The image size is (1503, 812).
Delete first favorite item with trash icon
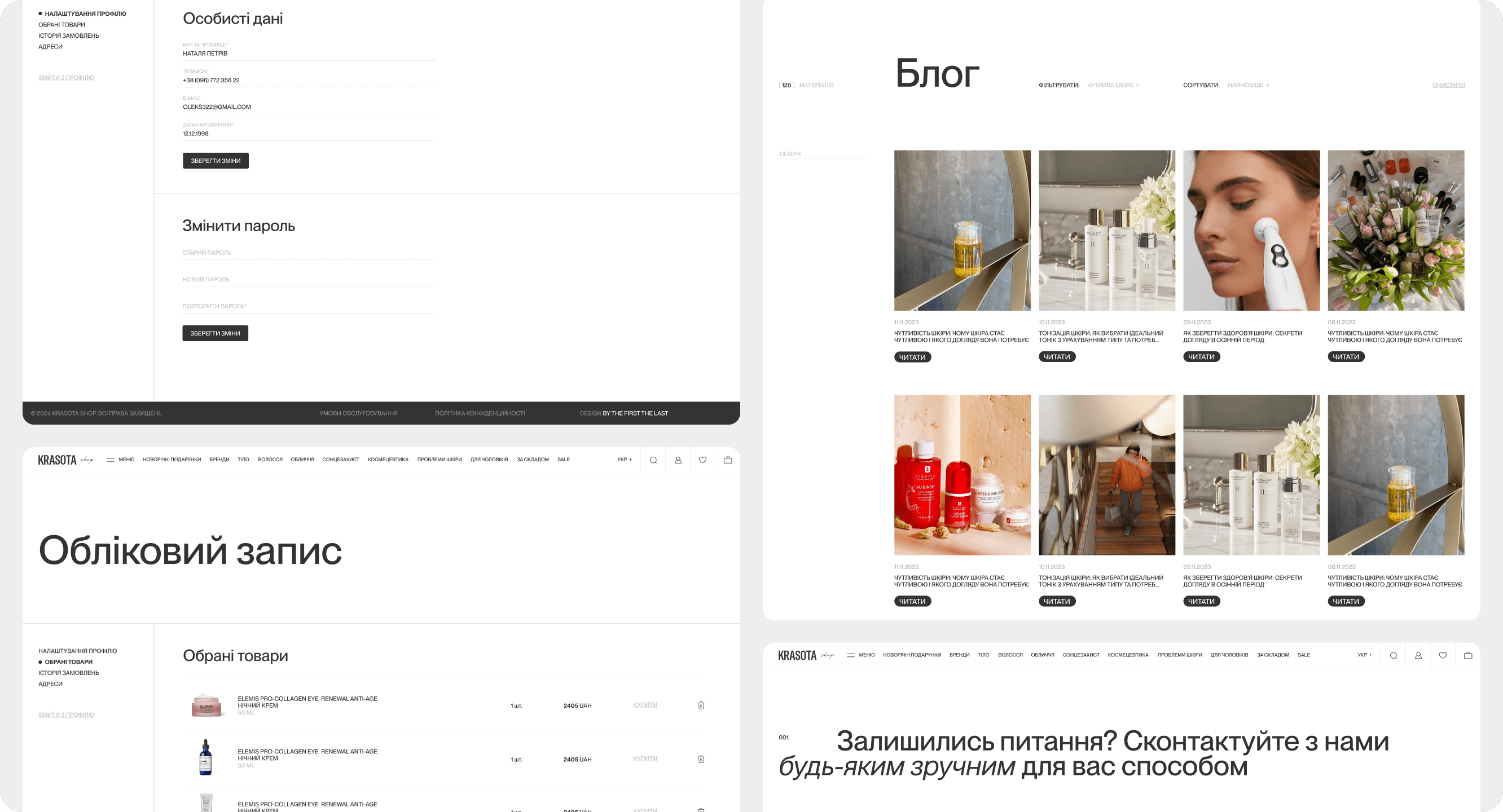click(x=701, y=705)
